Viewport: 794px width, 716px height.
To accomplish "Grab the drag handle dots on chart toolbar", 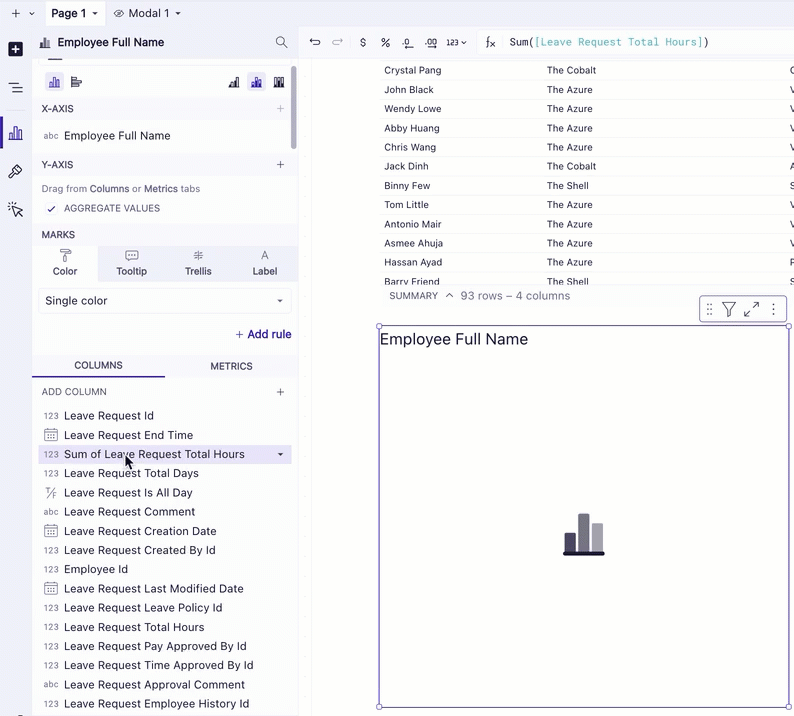I will pos(709,309).
